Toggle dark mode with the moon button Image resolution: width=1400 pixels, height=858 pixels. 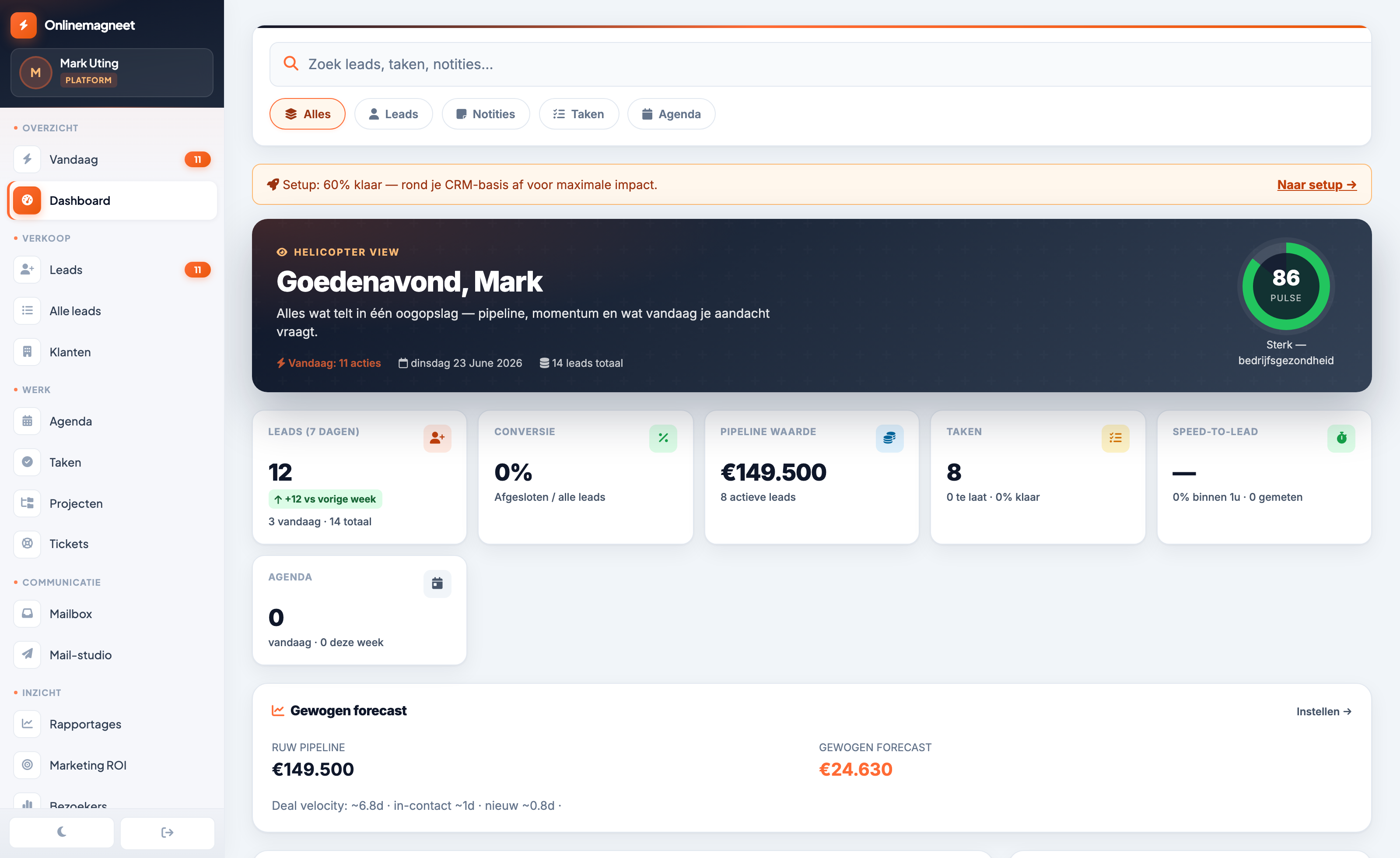(x=61, y=832)
